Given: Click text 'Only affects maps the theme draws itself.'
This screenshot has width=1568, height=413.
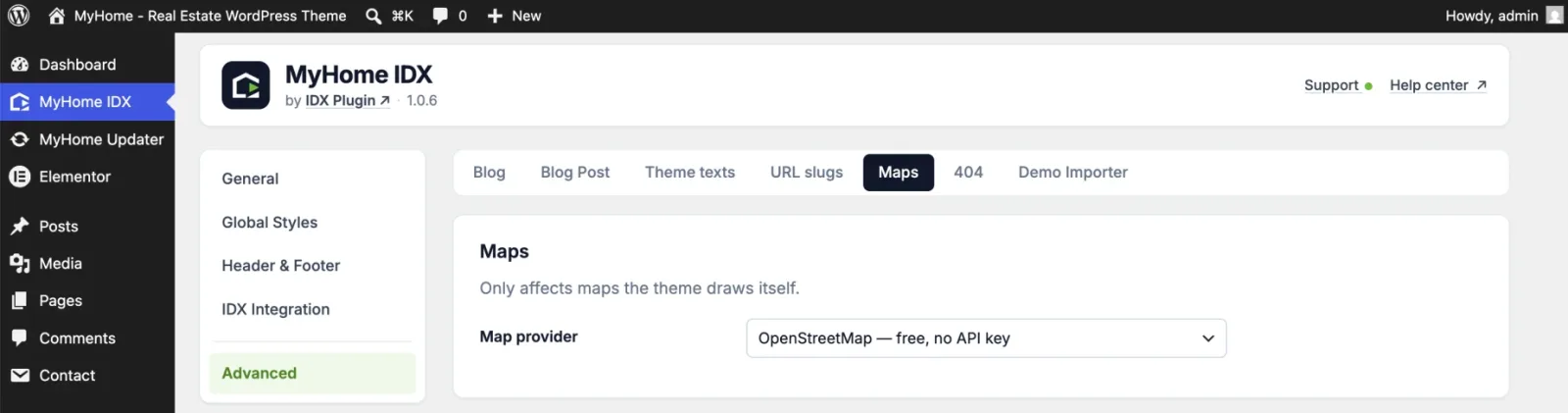Looking at the screenshot, I should (639, 288).
